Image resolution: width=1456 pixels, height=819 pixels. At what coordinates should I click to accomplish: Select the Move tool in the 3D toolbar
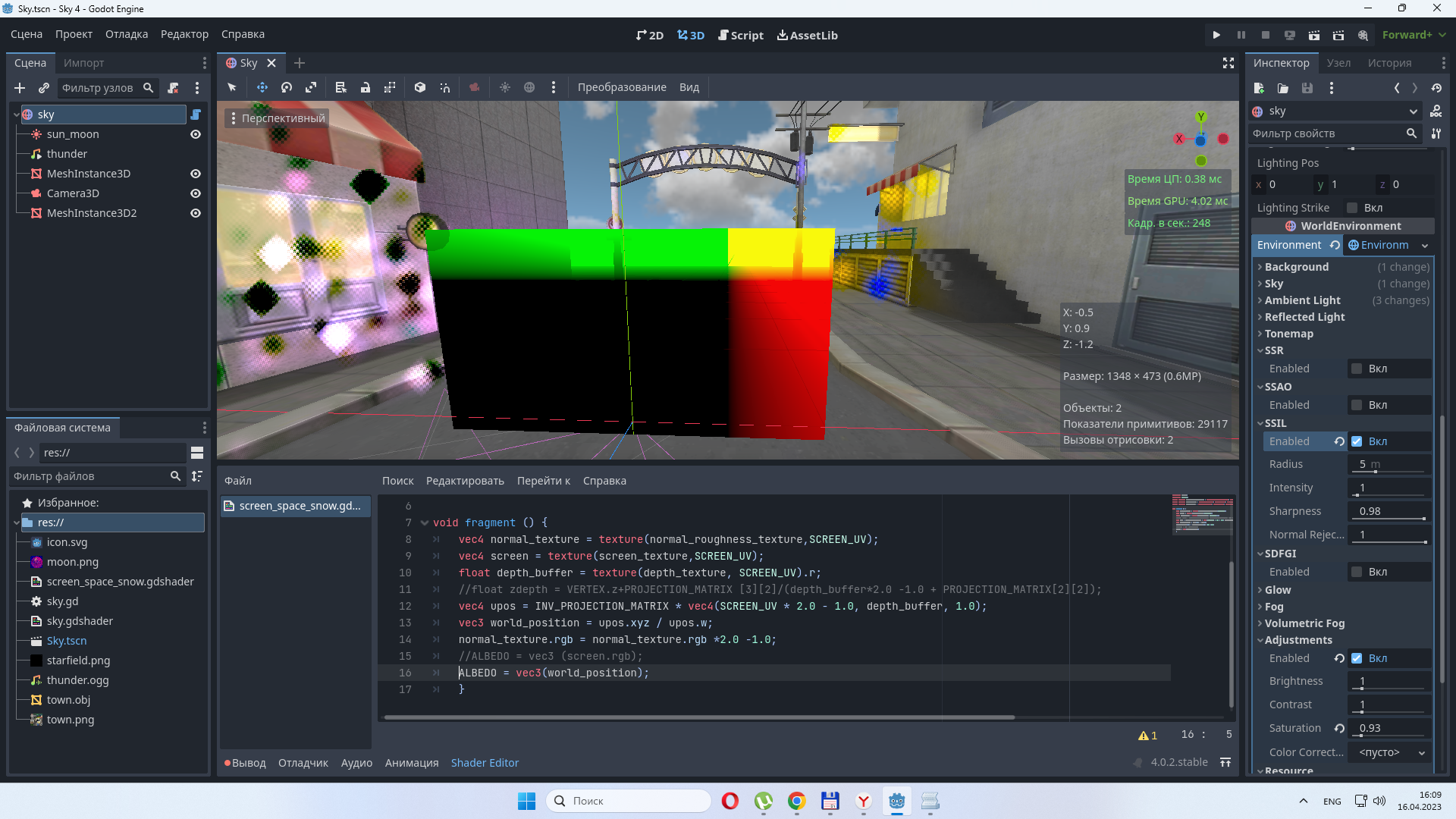coord(262,87)
